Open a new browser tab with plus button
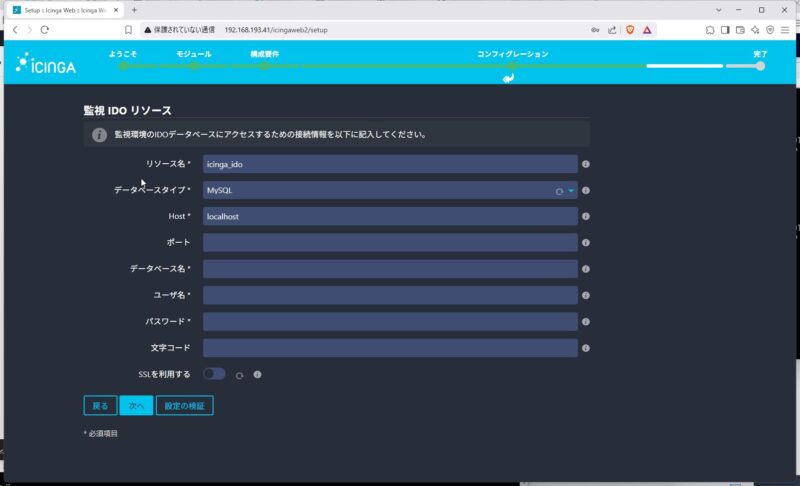Image resolution: width=800 pixels, height=486 pixels. coord(134,10)
